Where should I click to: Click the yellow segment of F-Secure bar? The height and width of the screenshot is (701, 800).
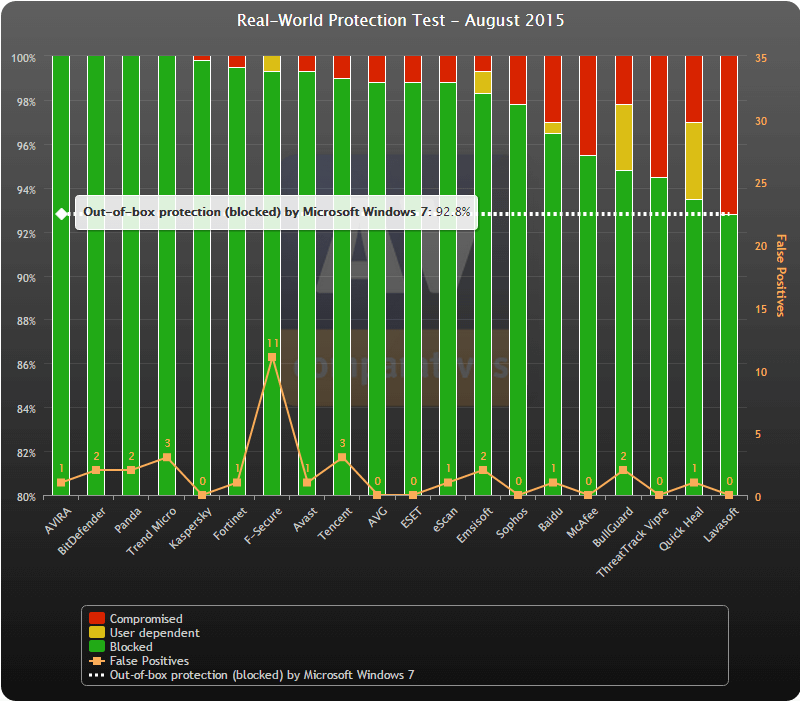(272, 63)
